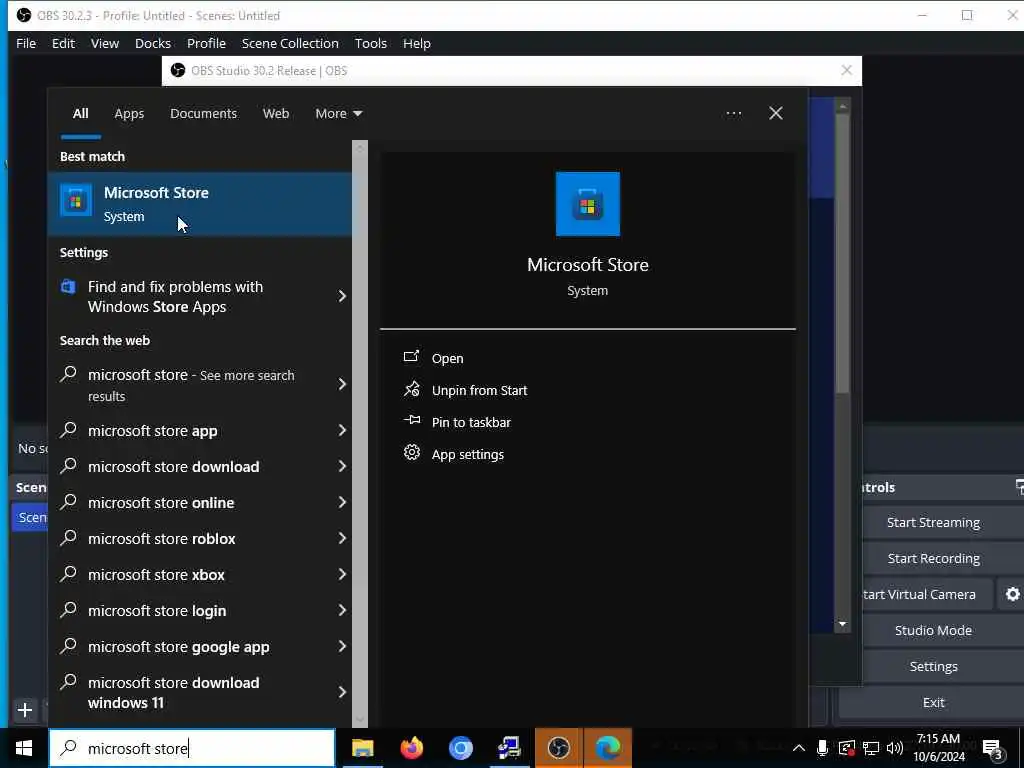
Task: Click the Open action icon
Action: (411, 357)
